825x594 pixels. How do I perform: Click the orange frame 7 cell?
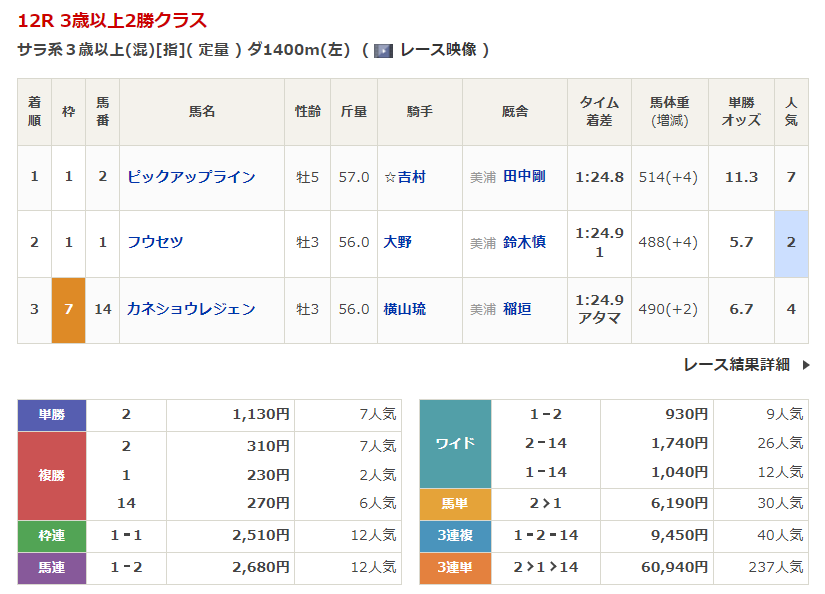point(69,309)
